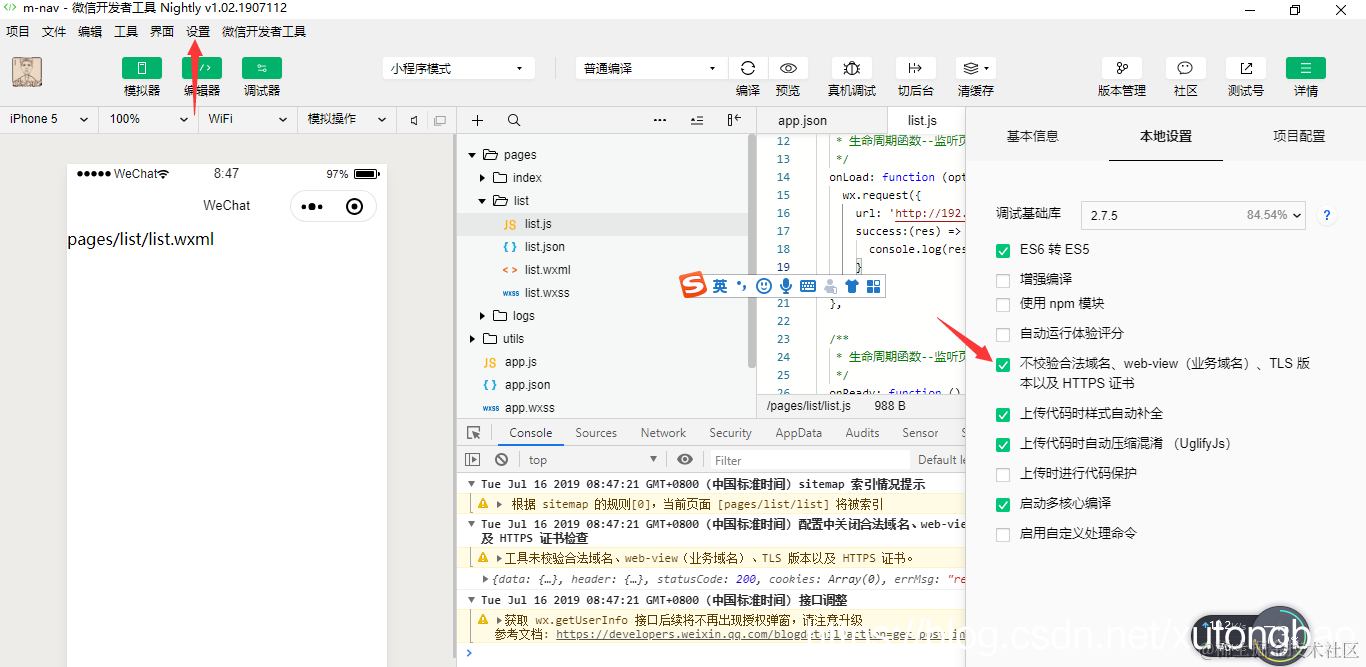Open the 普通编译 dropdown
Image resolution: width=1366 pixels, height=667 pixels.
pos(651,68)
